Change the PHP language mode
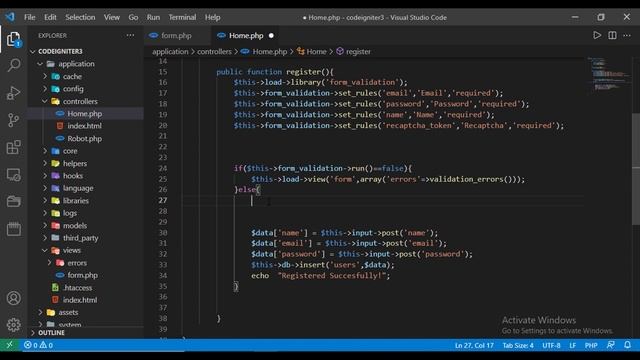This screenshot has height=360, width=640. pos(591,345)
